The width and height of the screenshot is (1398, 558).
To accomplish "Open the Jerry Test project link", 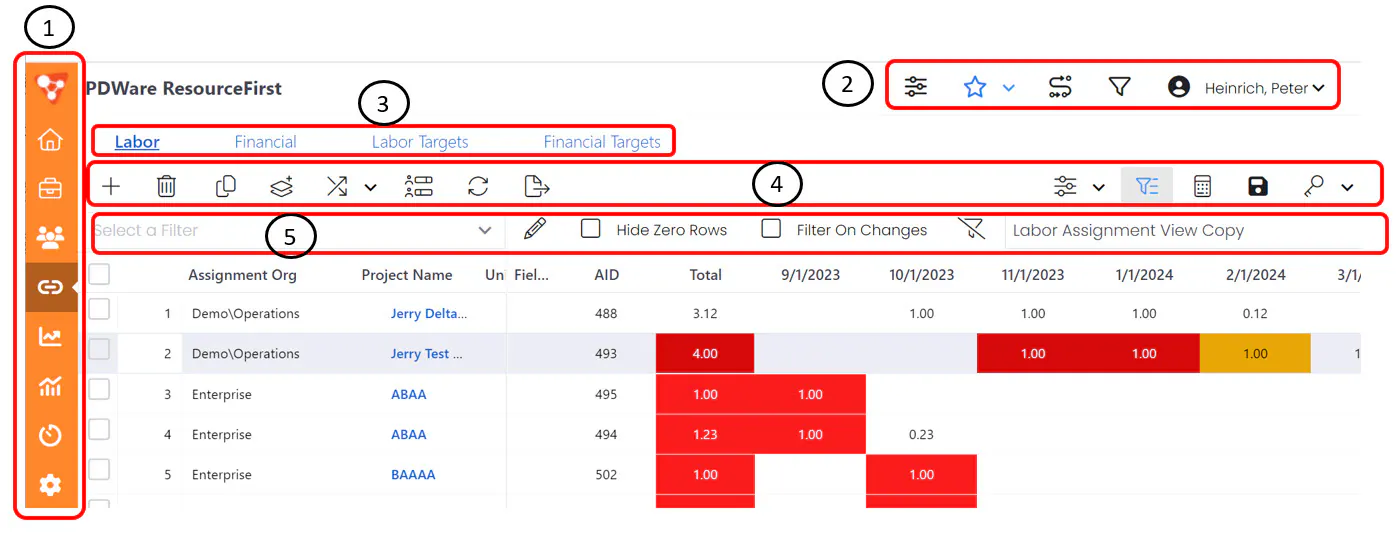I will 427,354.
